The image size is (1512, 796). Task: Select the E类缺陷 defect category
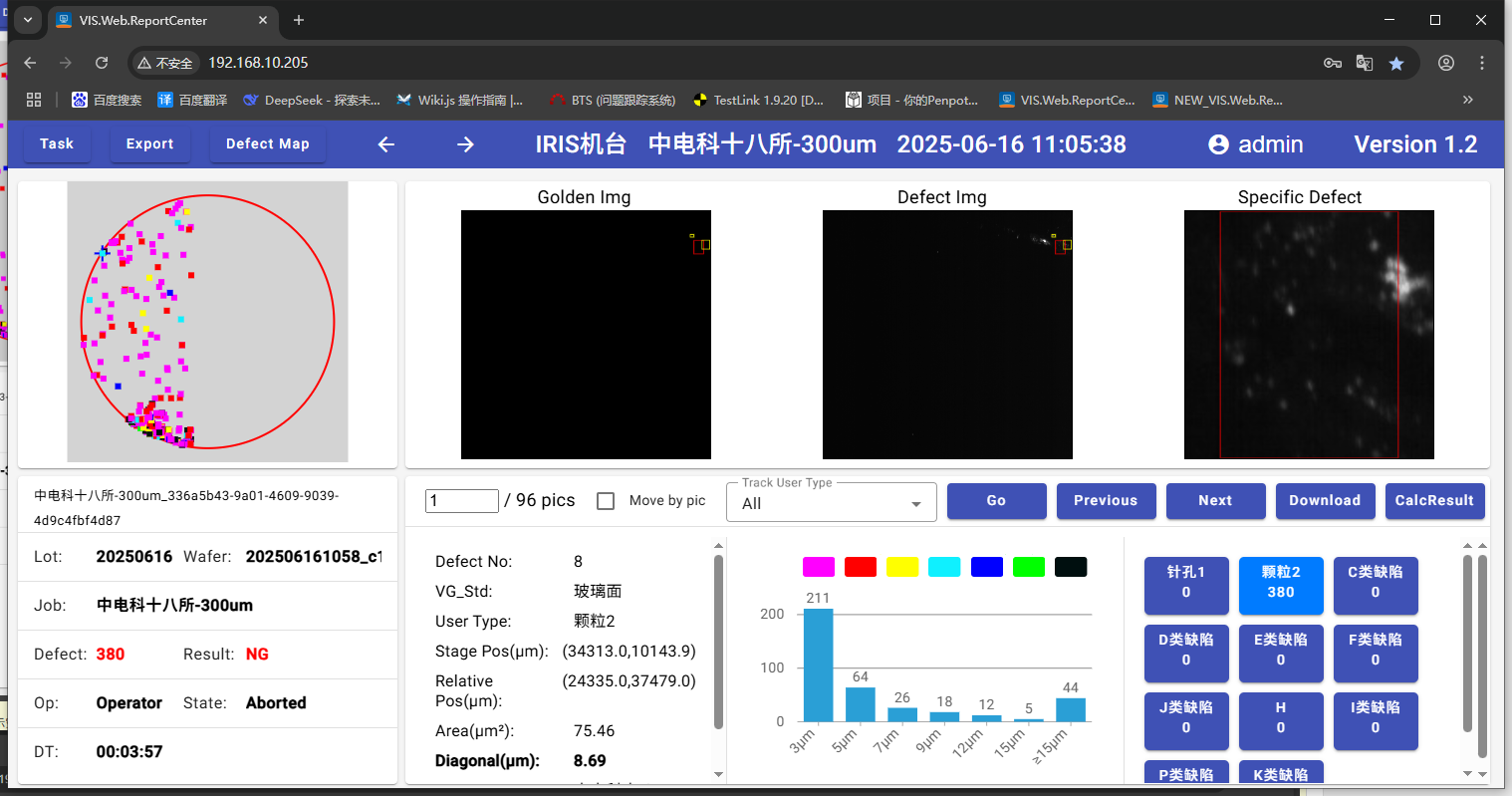(x=1281, y=654)
